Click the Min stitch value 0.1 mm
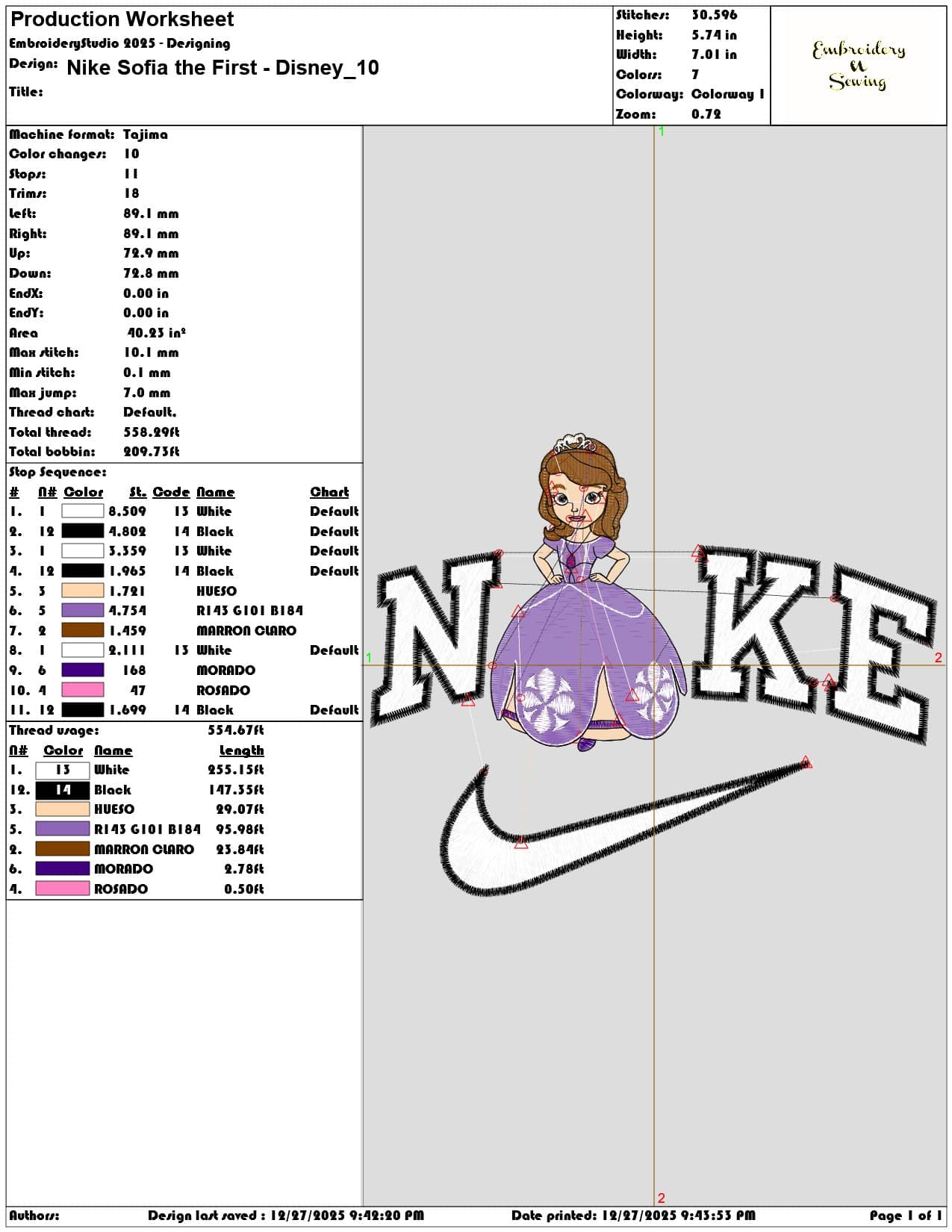This screenshot has width=952, height=1232. [x=147, y=373]
